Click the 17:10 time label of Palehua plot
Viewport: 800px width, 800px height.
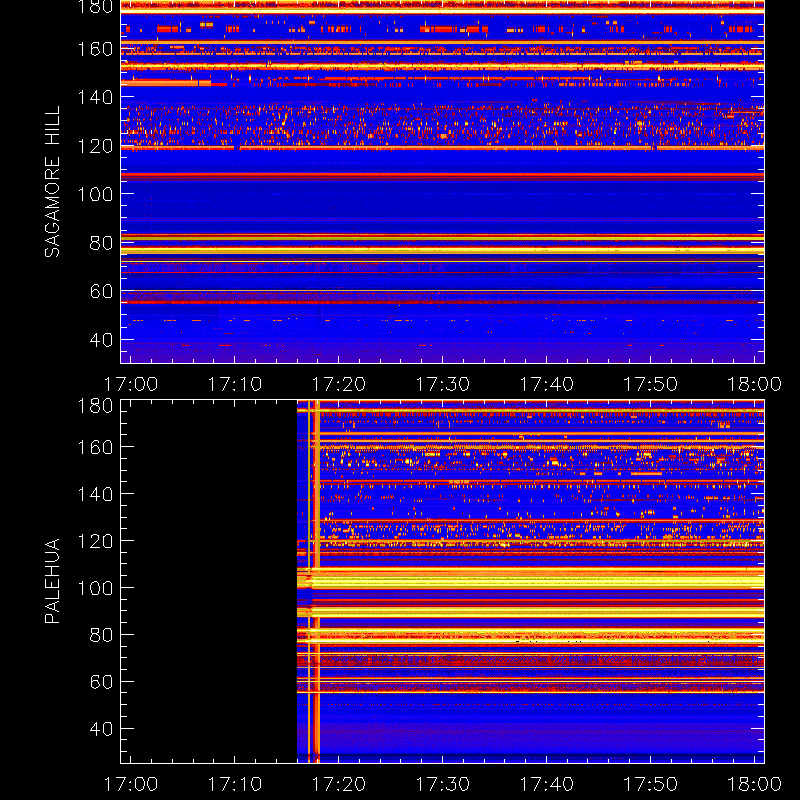point(235,784)
